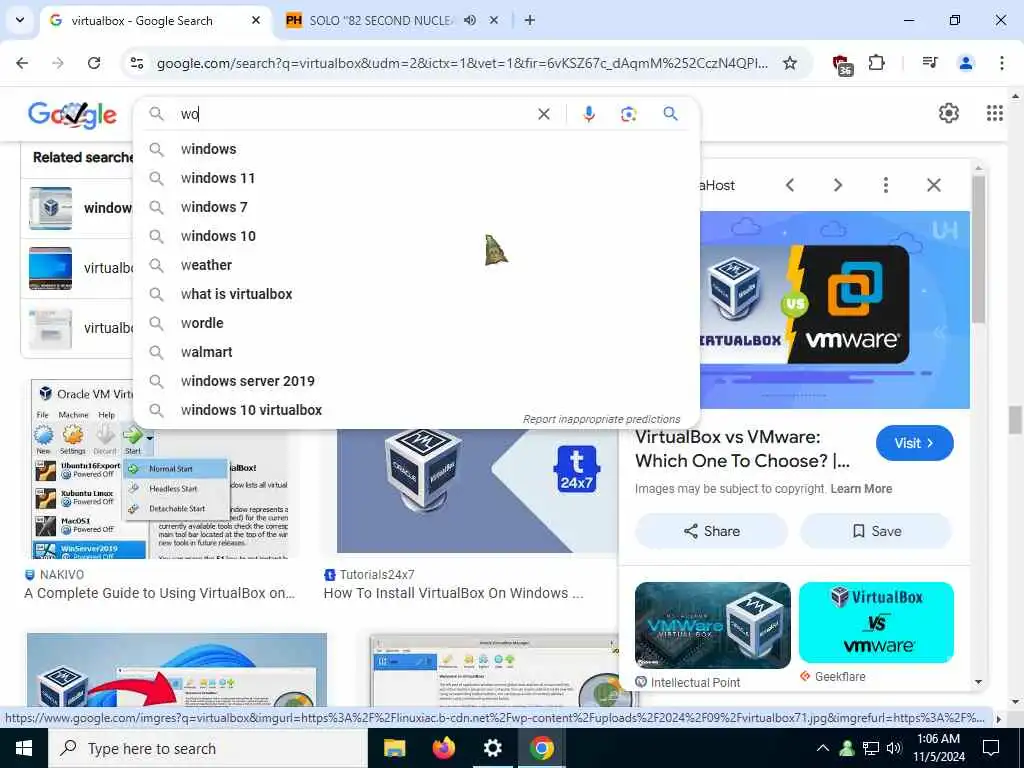This screenshot has height=768, width=1024.
Task: Open File Explorer from taskbar
Action: 394,748
